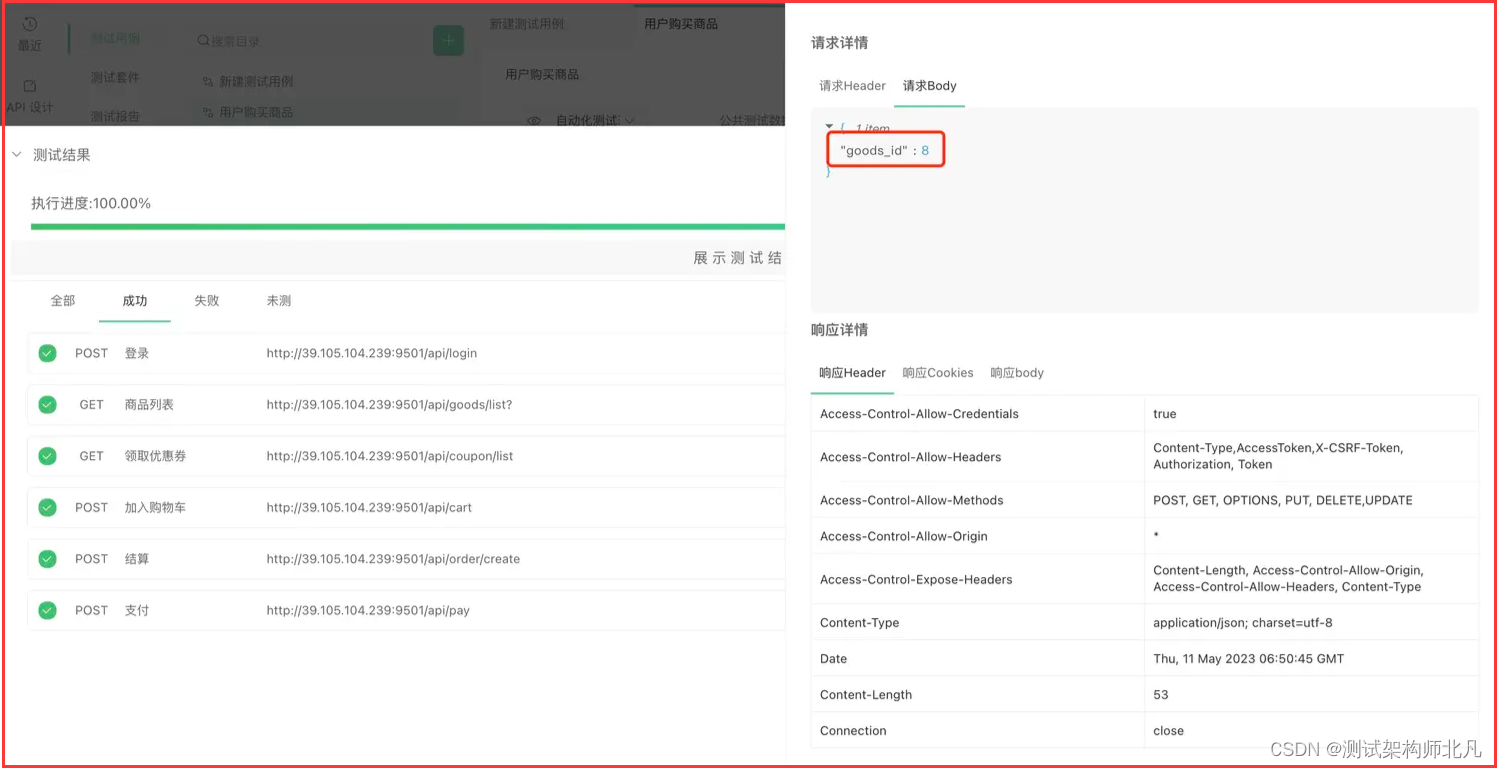The image size is (1497, 768).
Task: Click the magnifier icon in 搜索目录
Action: pos(203,41)
